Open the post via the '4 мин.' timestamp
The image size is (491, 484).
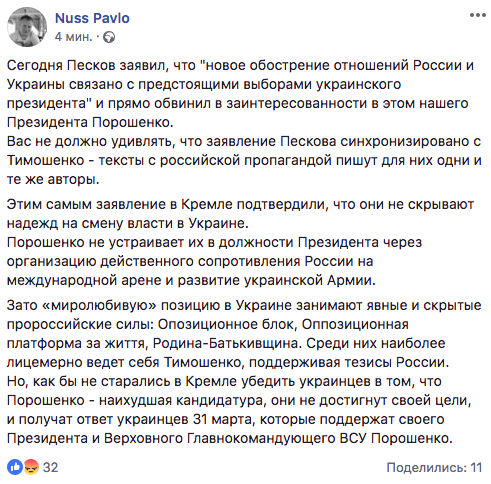pyautogui.click(x=73, y=37)
